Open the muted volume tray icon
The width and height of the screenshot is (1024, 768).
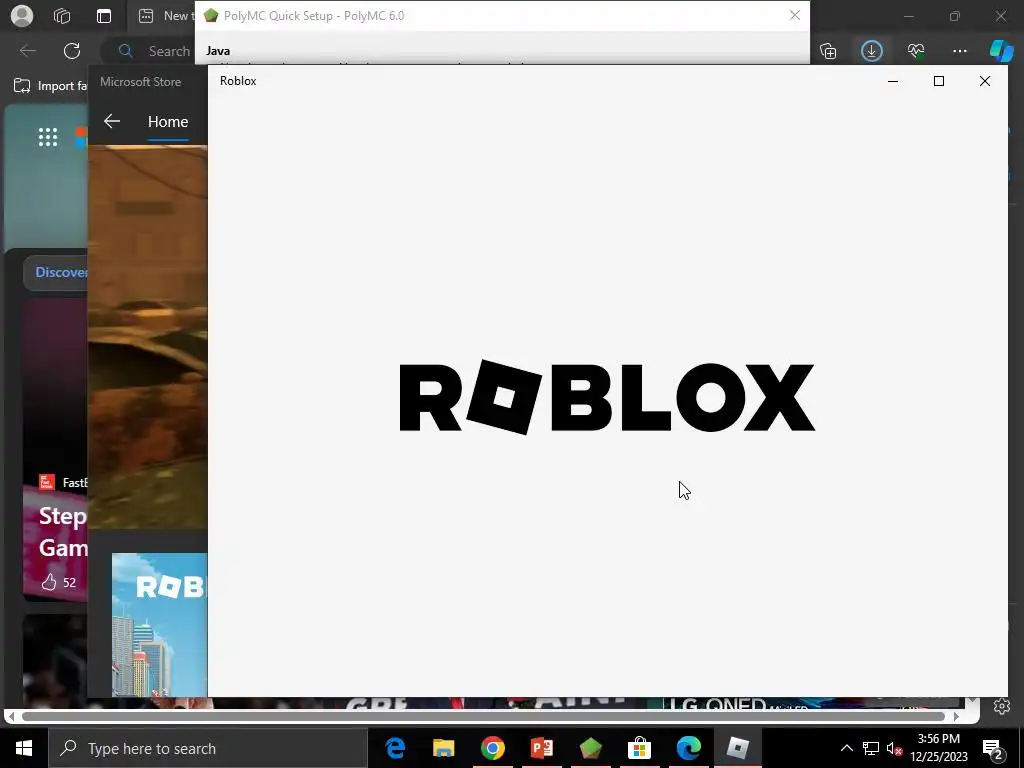point(894,748)
